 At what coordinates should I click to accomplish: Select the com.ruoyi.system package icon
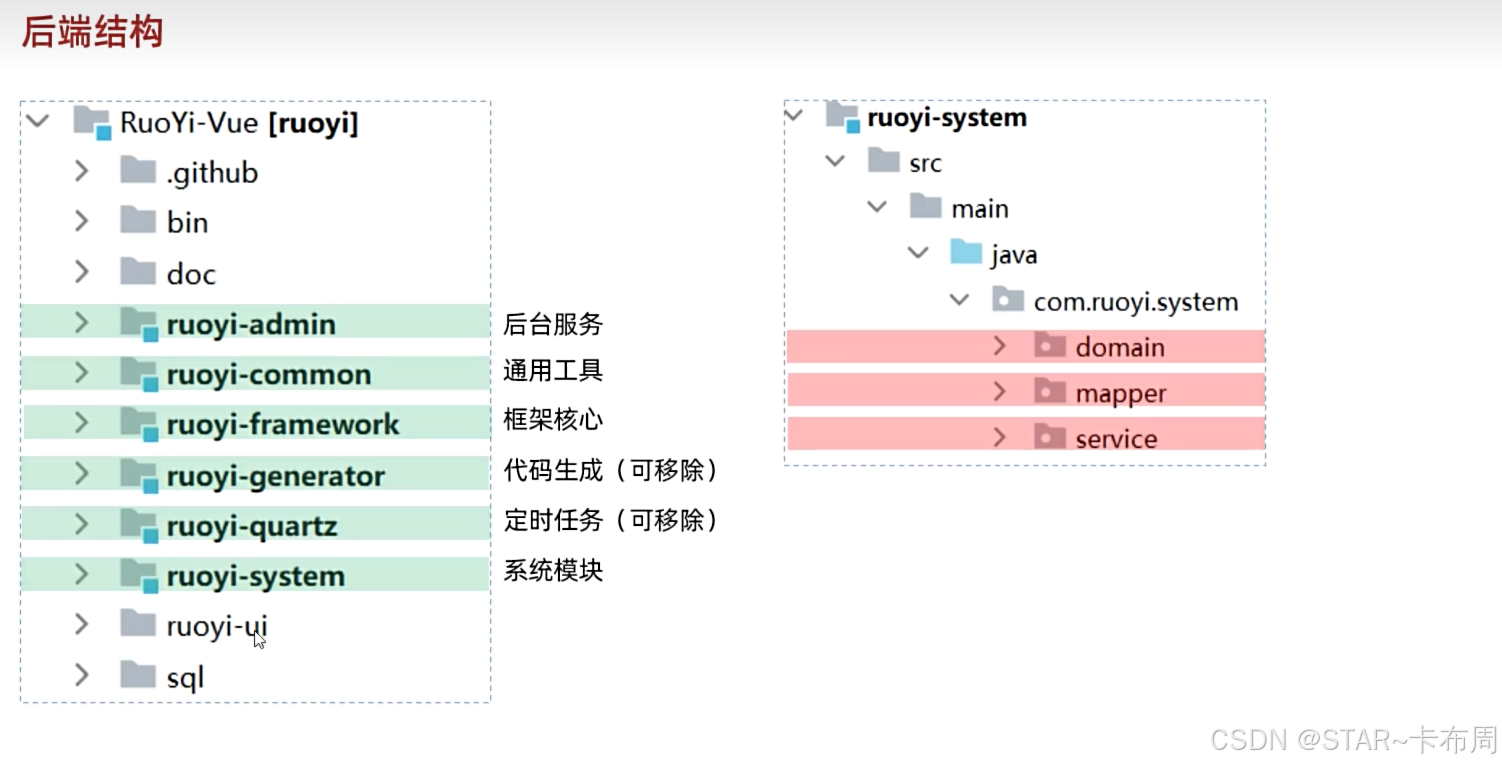(1008, 299)
